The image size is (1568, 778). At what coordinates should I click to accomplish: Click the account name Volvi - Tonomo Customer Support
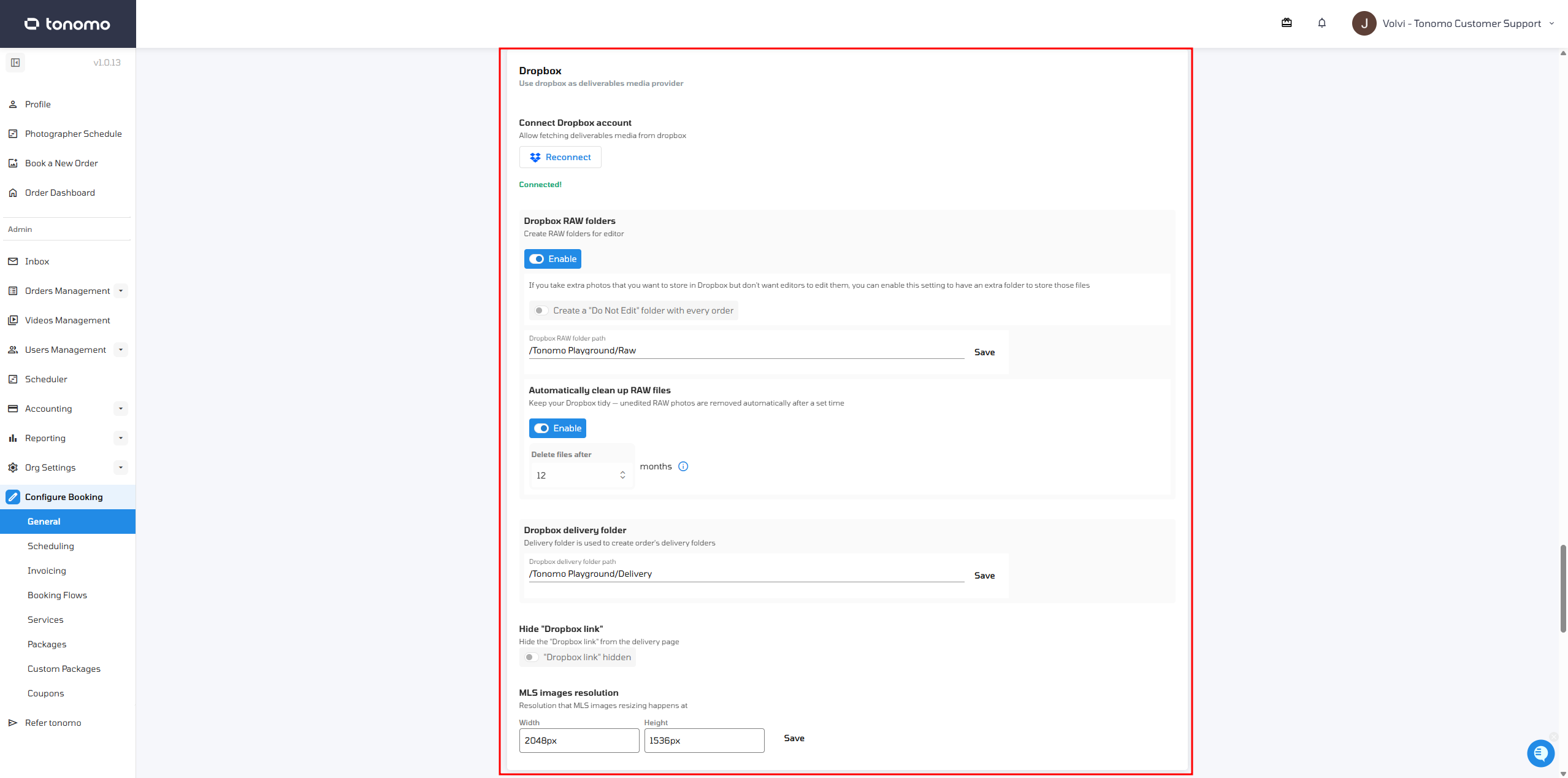1461,23
